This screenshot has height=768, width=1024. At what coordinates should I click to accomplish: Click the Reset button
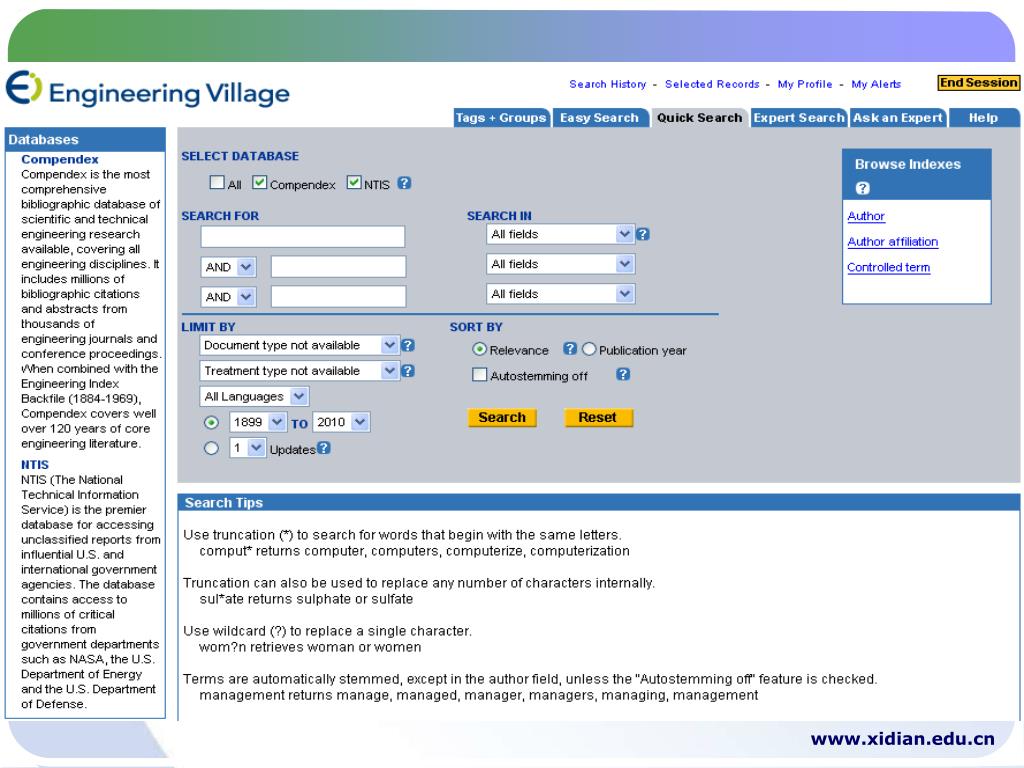tap(598, 417)
